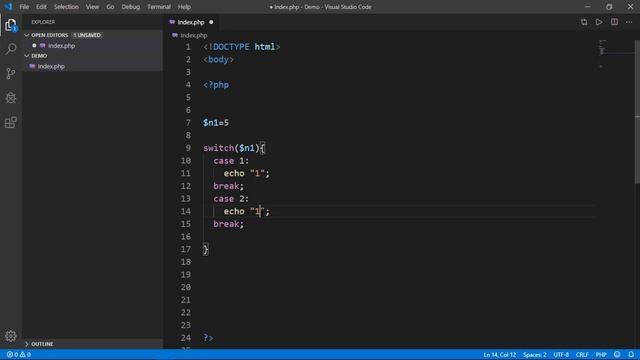
Task: Click index.php in the breadcrumb
Action: (x=194, y=36)
